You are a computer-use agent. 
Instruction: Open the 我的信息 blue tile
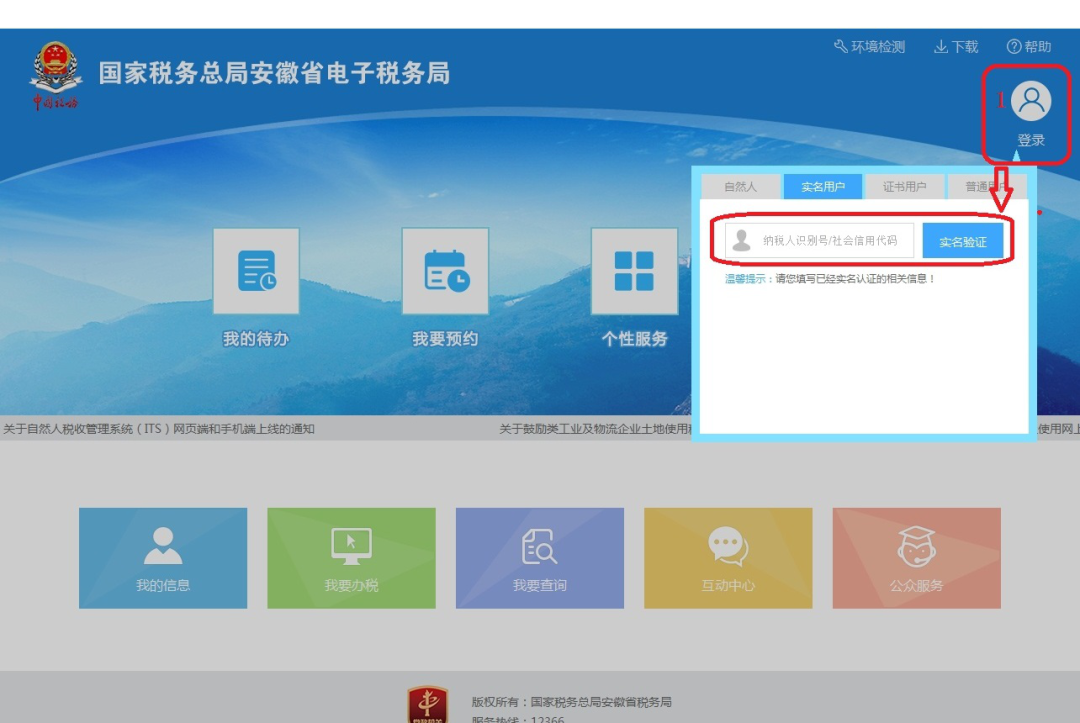coord(163,558)
